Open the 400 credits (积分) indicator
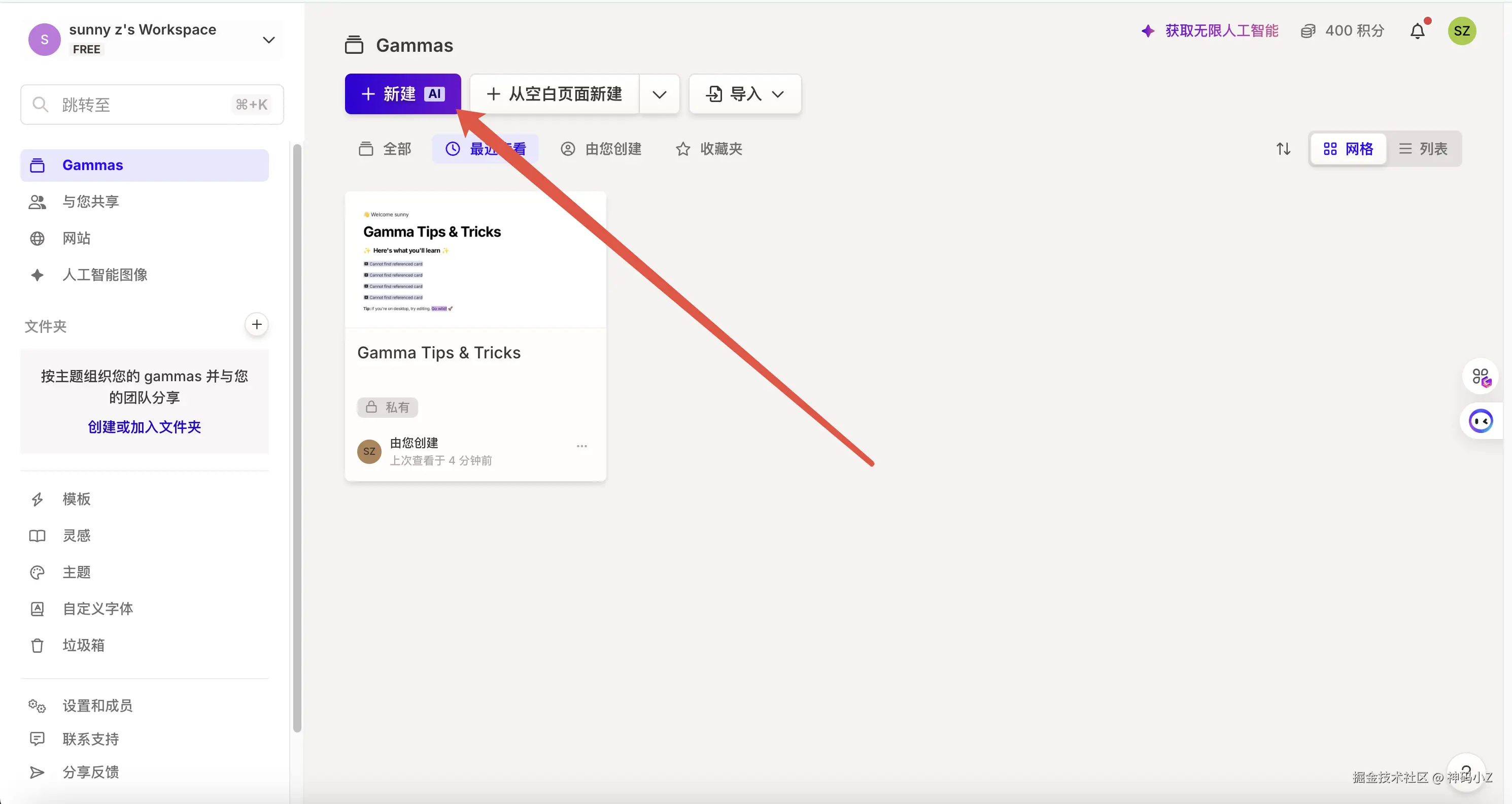1512x804 pixels. (1343, 31)
